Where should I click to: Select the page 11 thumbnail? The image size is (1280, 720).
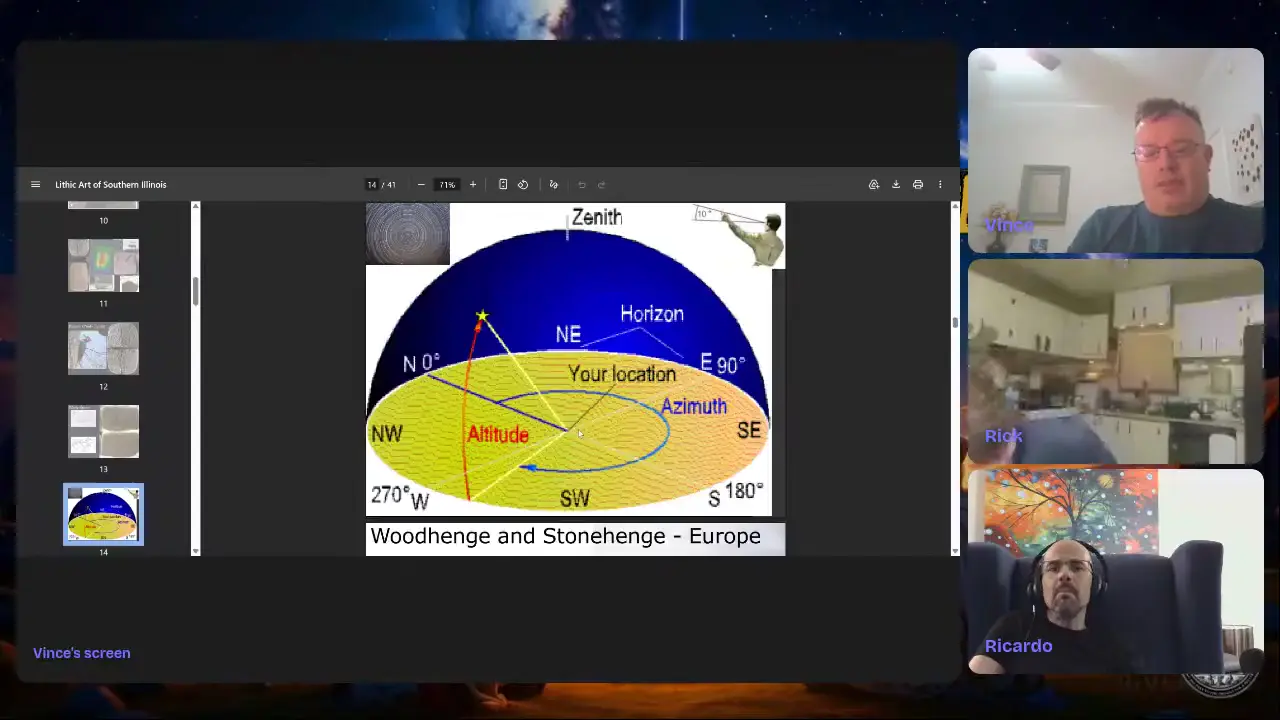point(103,266)
